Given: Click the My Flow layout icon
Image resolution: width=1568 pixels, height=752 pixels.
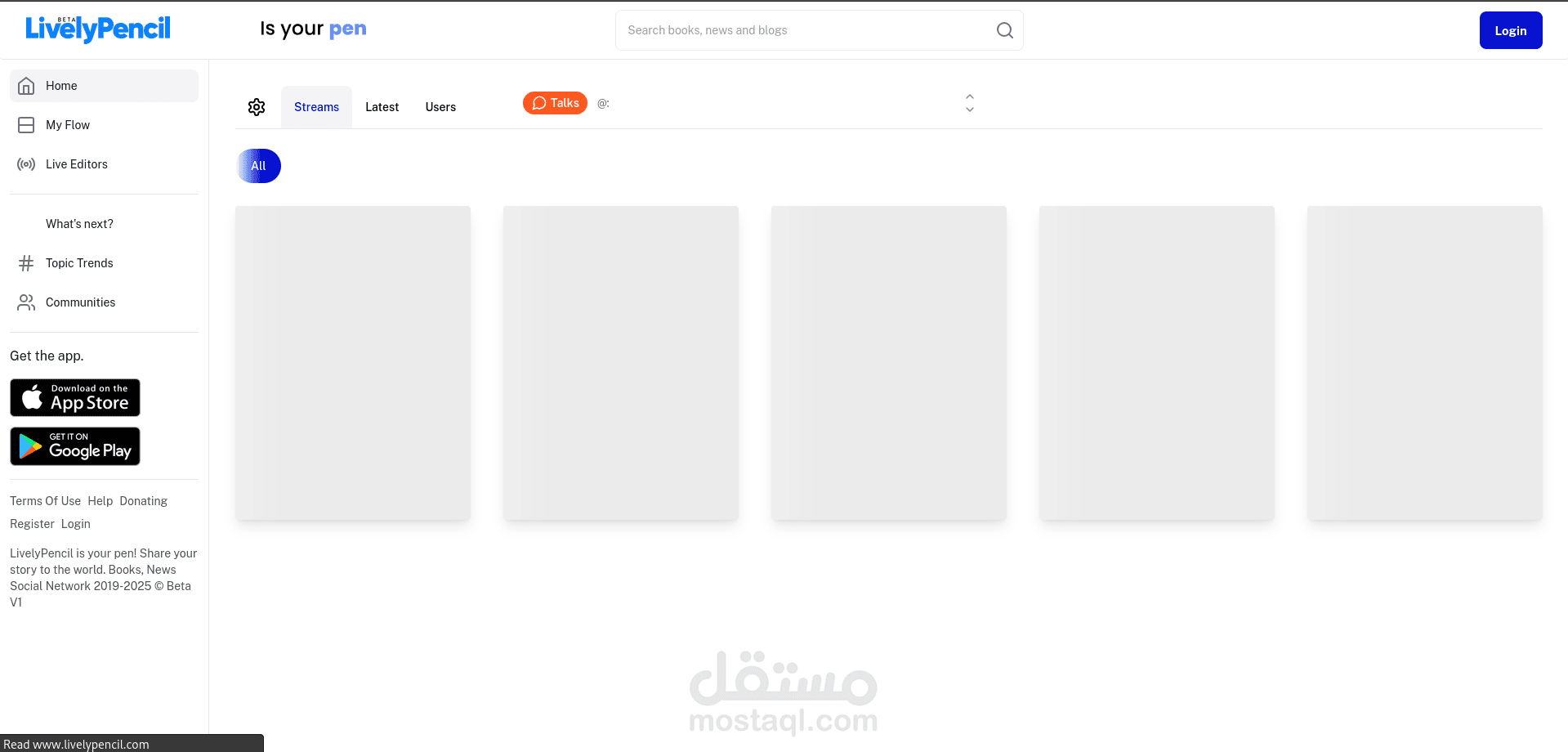Looking at the screenshot, I should [26, 125].
